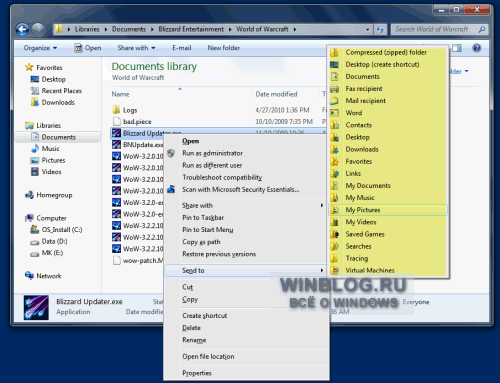Click the Favorites star icon in sidebar
Screen dimensions: 500x383
29,67
